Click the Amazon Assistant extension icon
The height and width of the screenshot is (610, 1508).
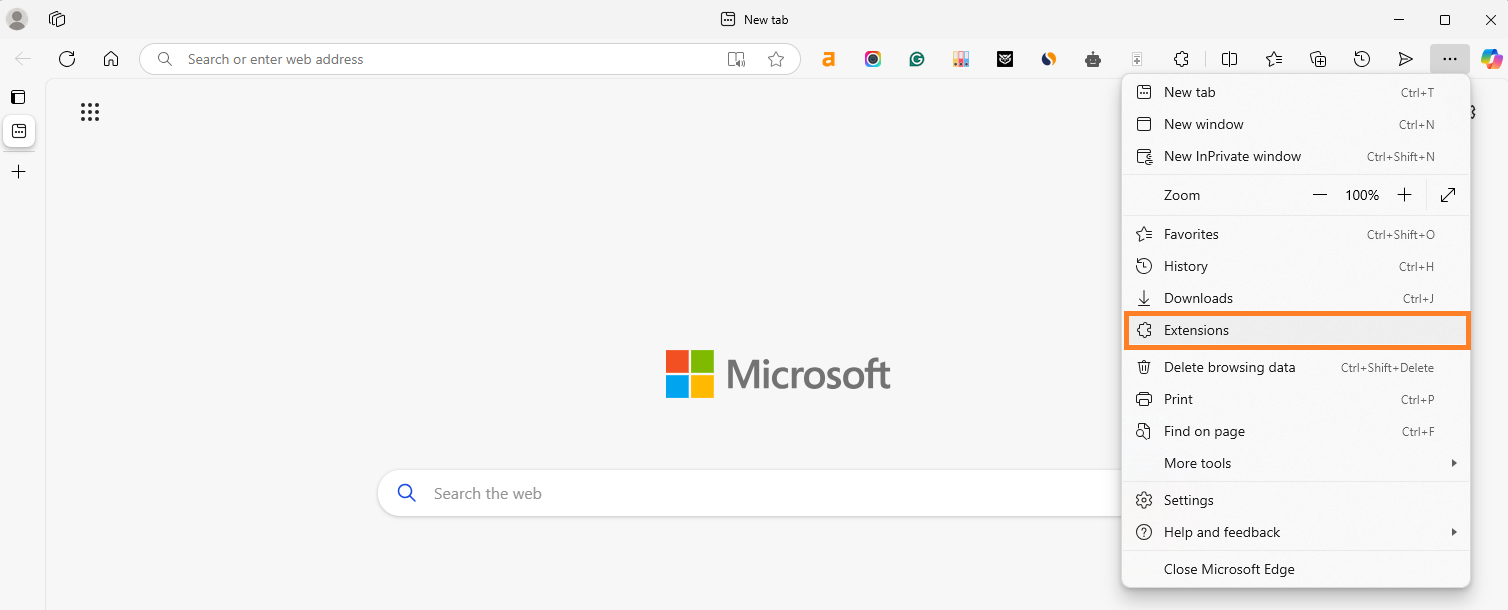[828, 59]
